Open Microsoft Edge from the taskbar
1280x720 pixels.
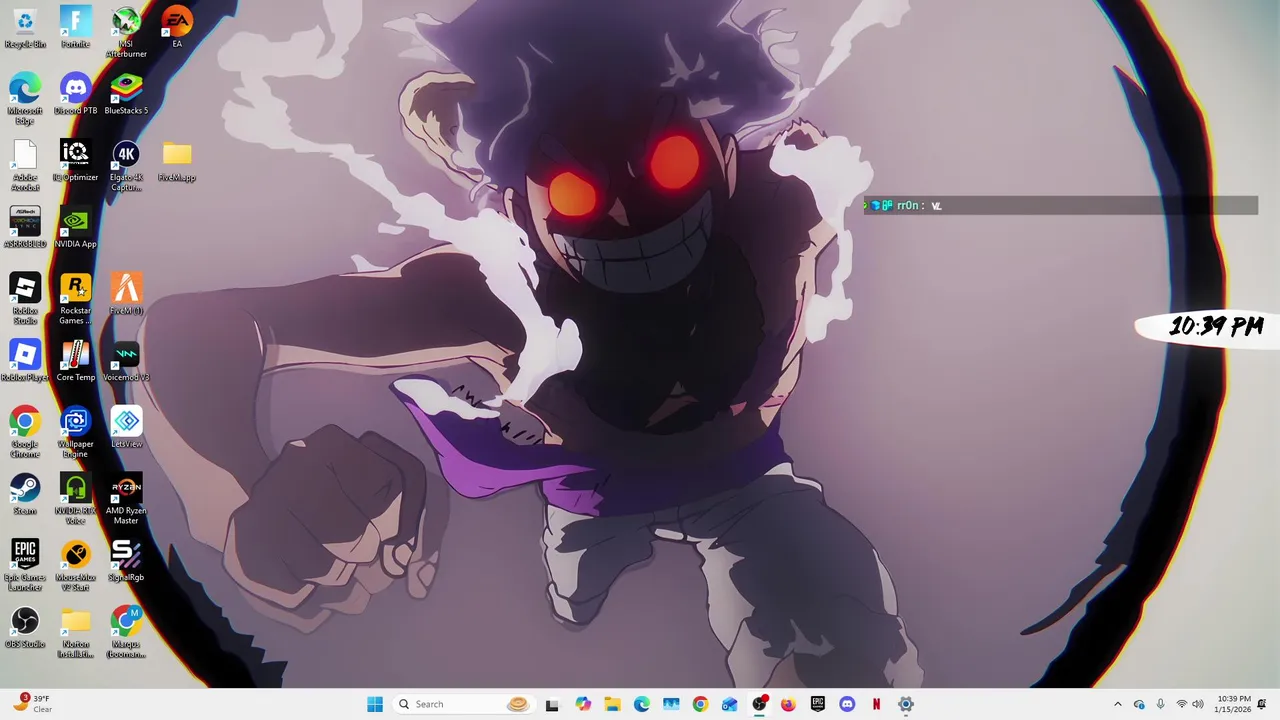click(642, 704)
